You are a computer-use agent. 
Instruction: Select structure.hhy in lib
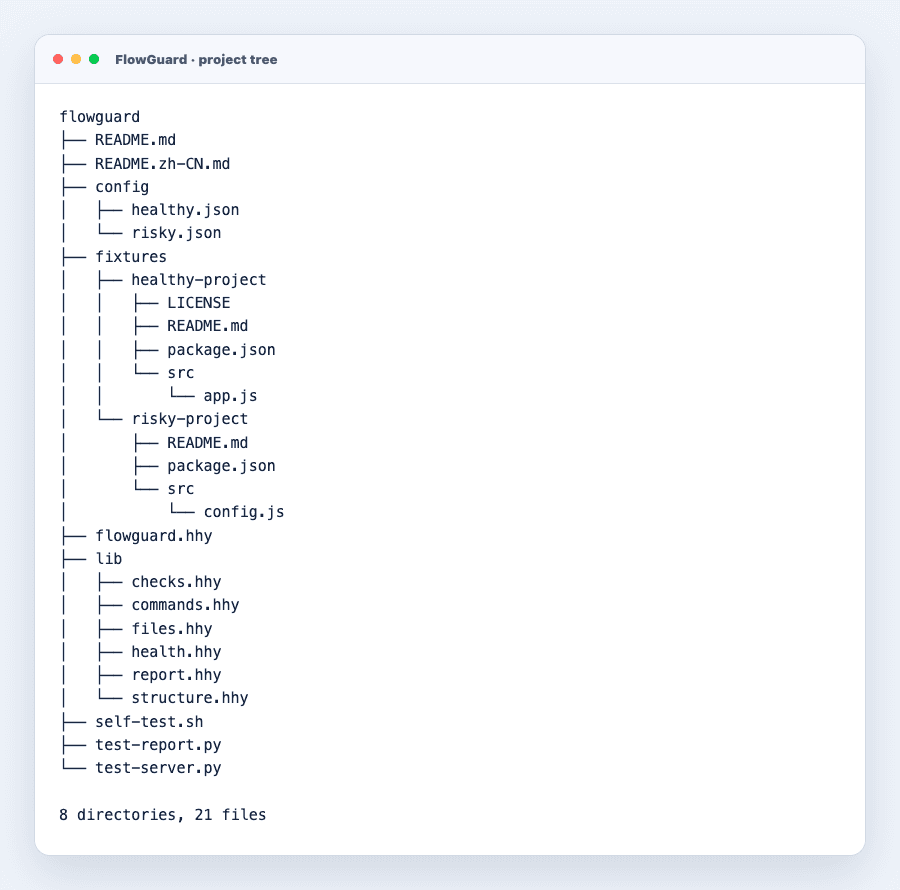(x=189, y=698)
